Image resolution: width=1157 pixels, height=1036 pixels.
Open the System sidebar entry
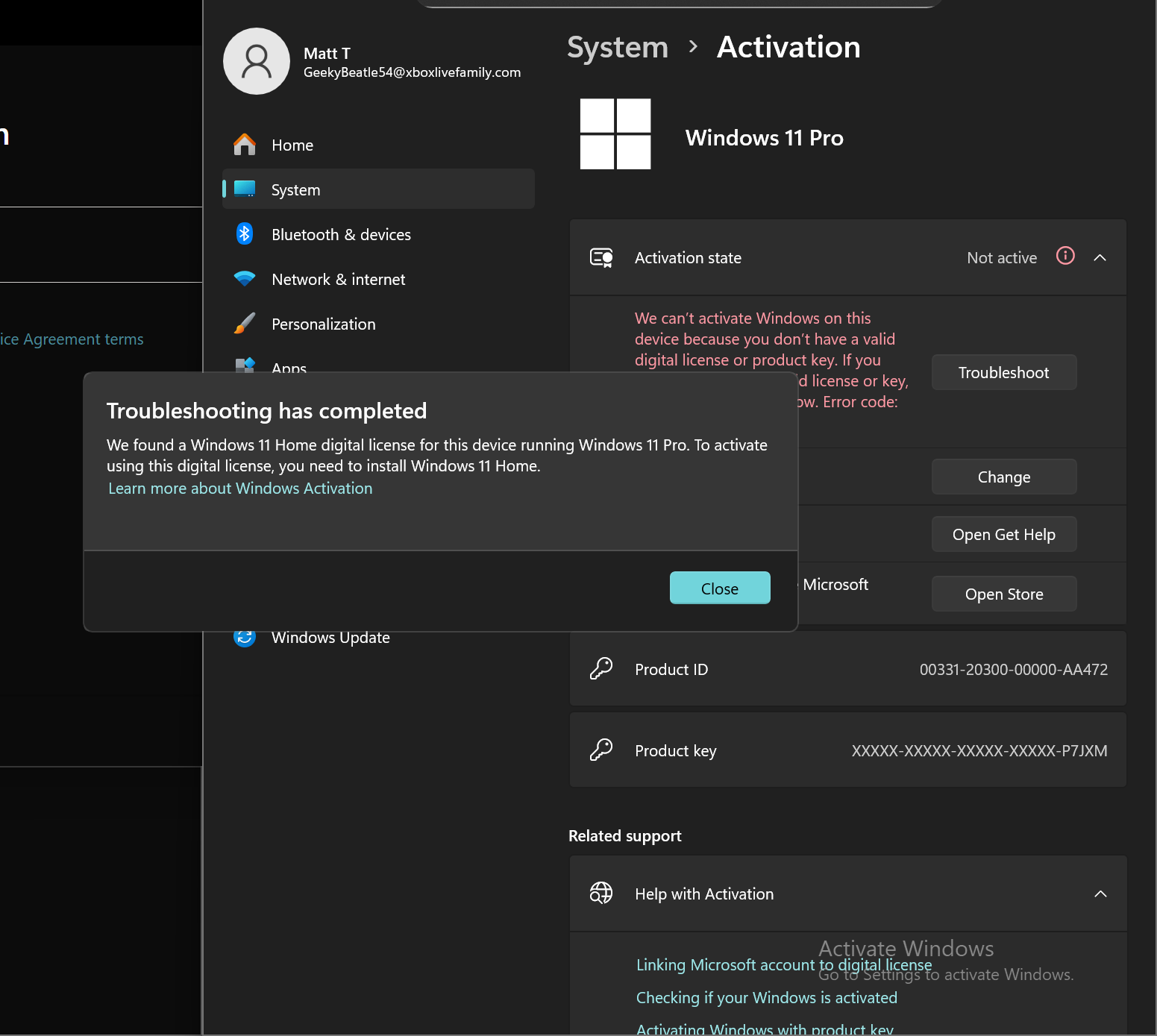pyautogui.click(x=295, y=189)
